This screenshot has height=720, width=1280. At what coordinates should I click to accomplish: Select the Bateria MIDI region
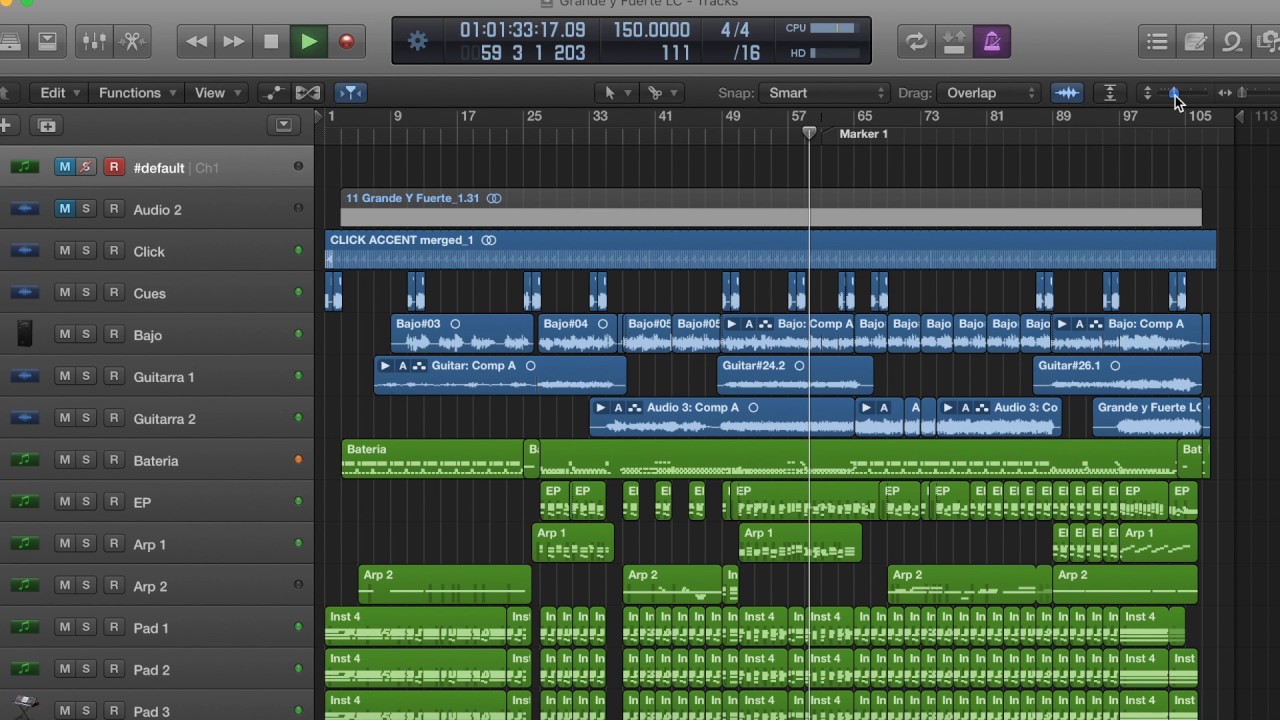click(432, 459)
